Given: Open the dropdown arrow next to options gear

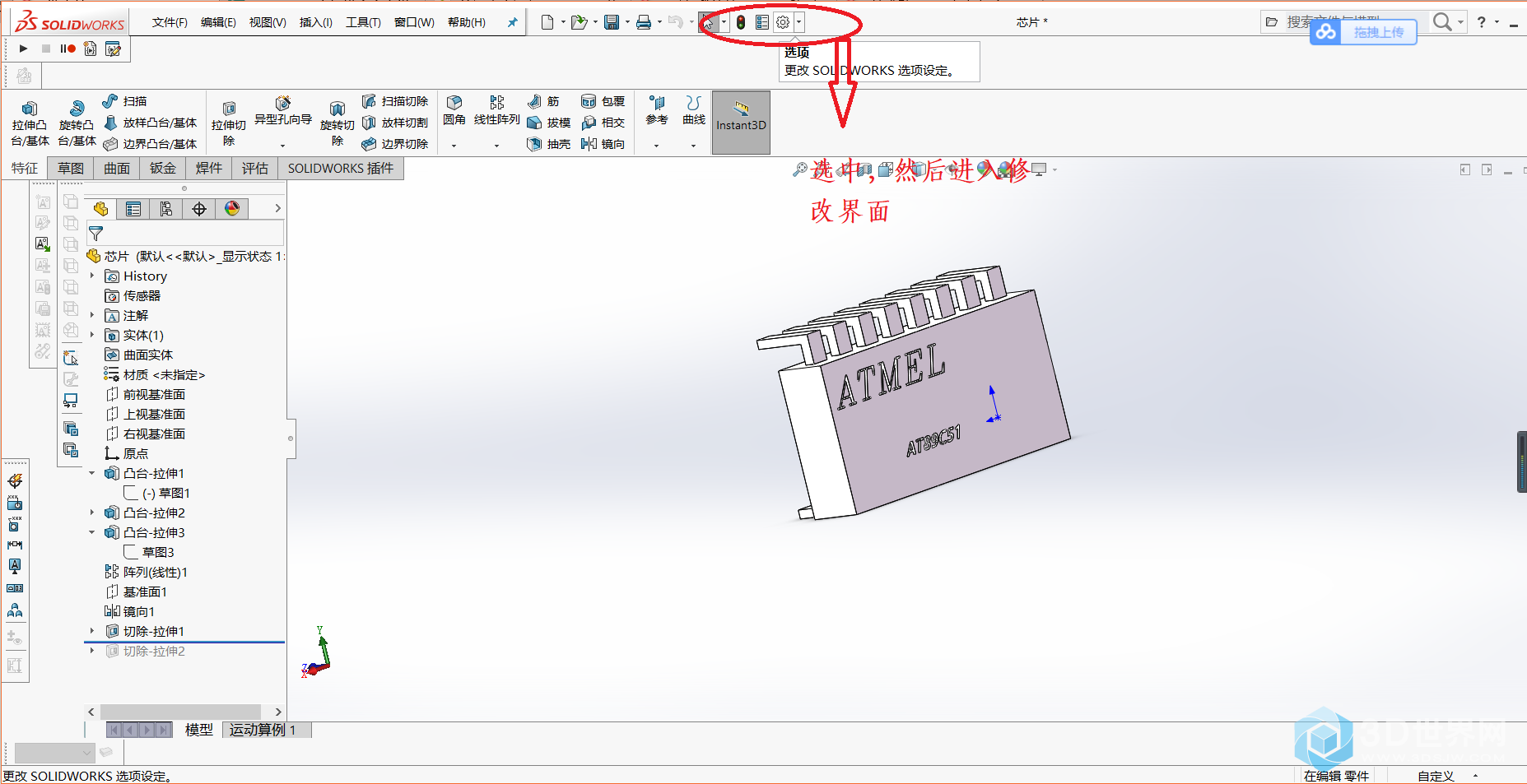Looking at the screenshot, I should coord(798,22).
